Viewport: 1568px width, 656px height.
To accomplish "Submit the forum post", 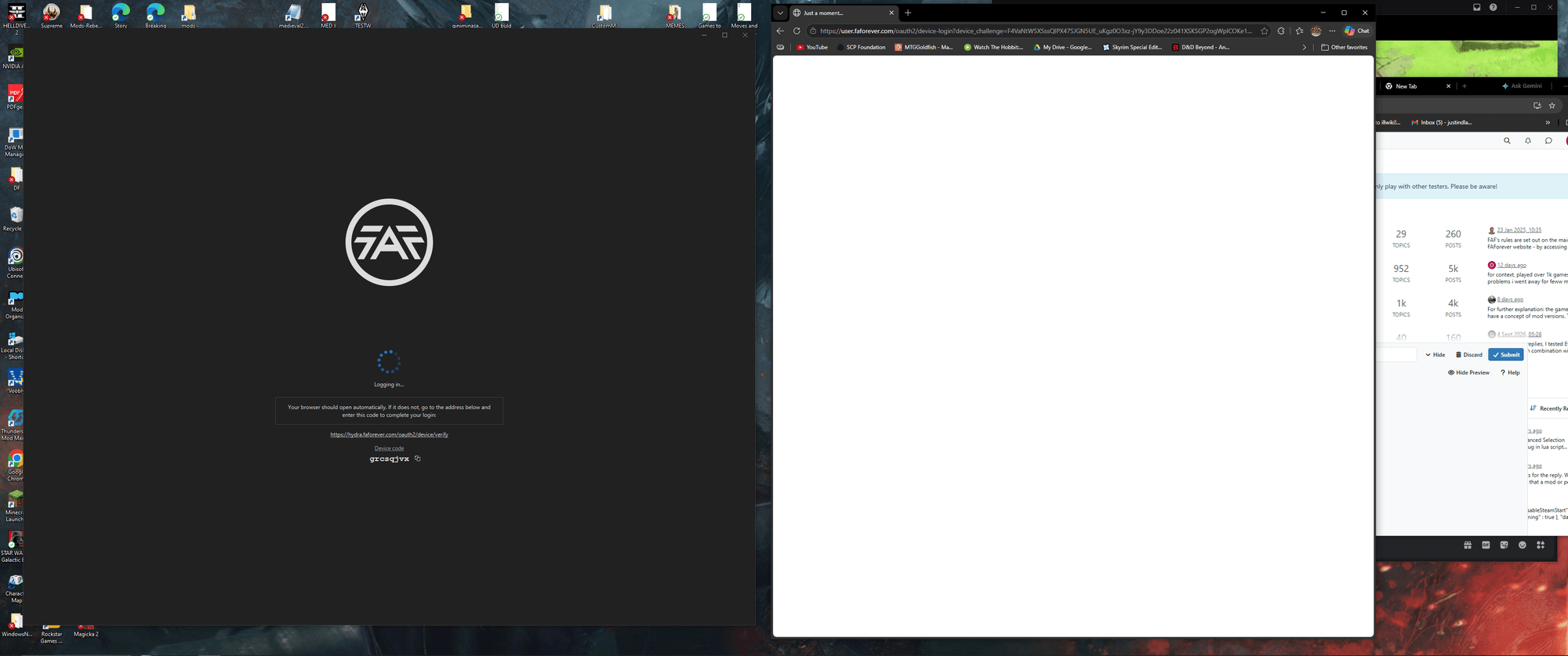I will pyautogui.click(x=1506, y=355).
